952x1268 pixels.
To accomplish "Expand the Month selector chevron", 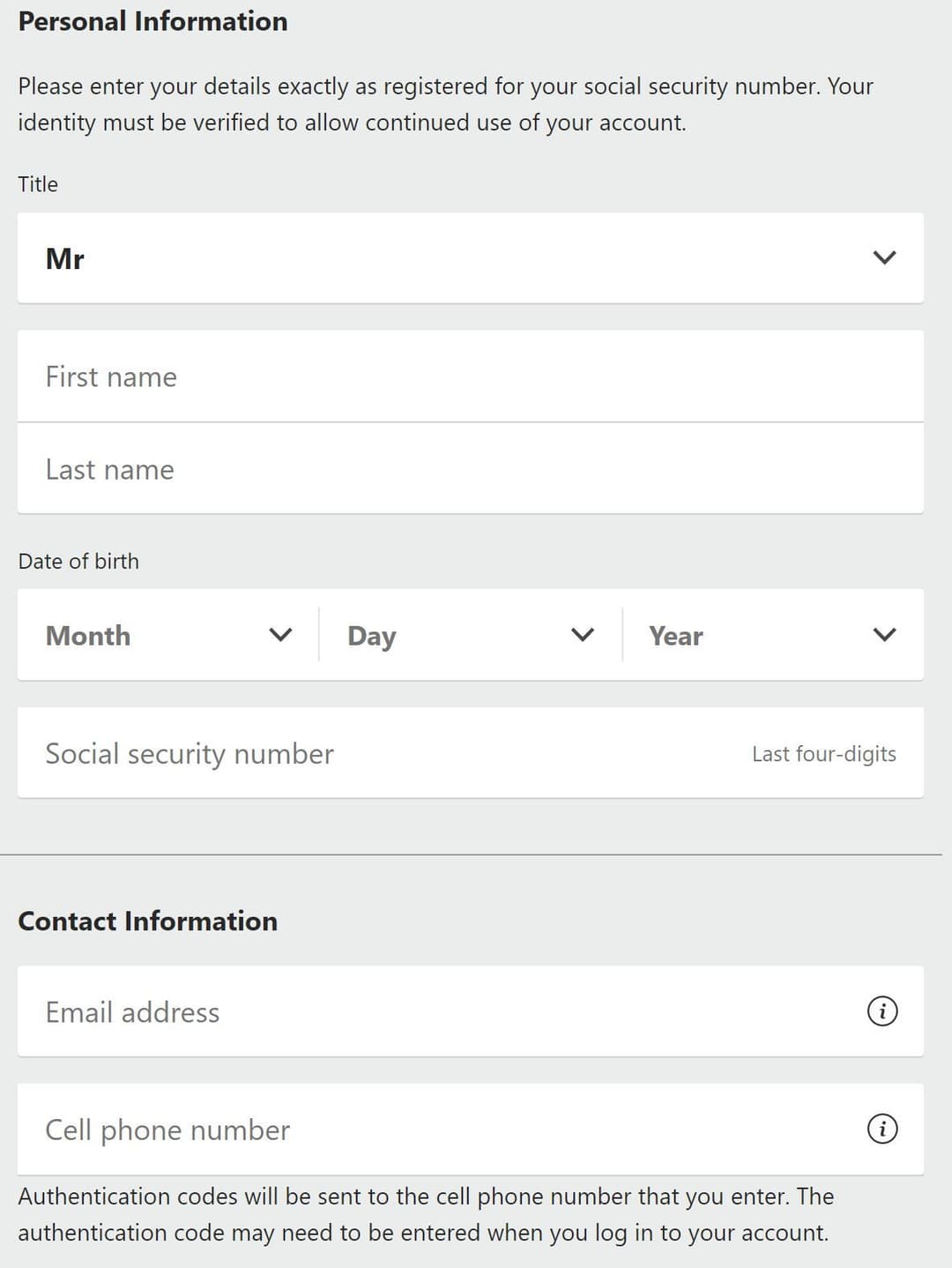I will pyautogui.click(x=281, y=633).
